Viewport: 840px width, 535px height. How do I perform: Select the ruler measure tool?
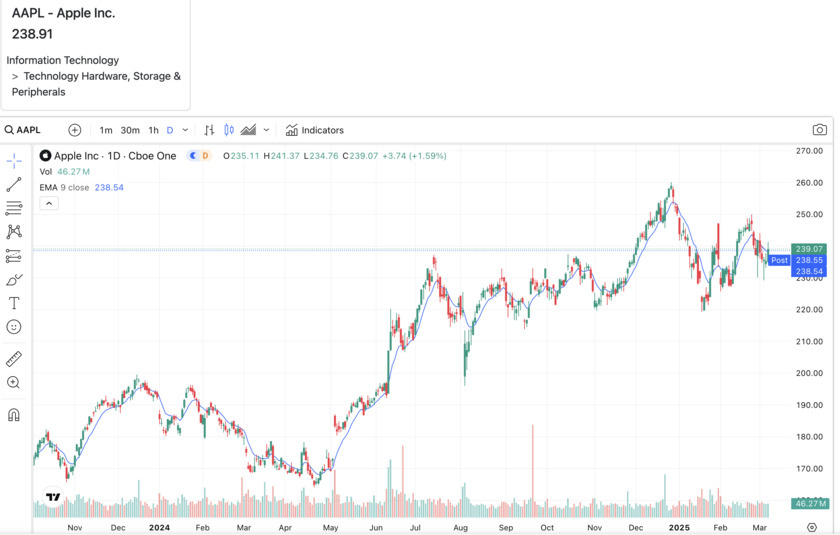click(14, 359)
